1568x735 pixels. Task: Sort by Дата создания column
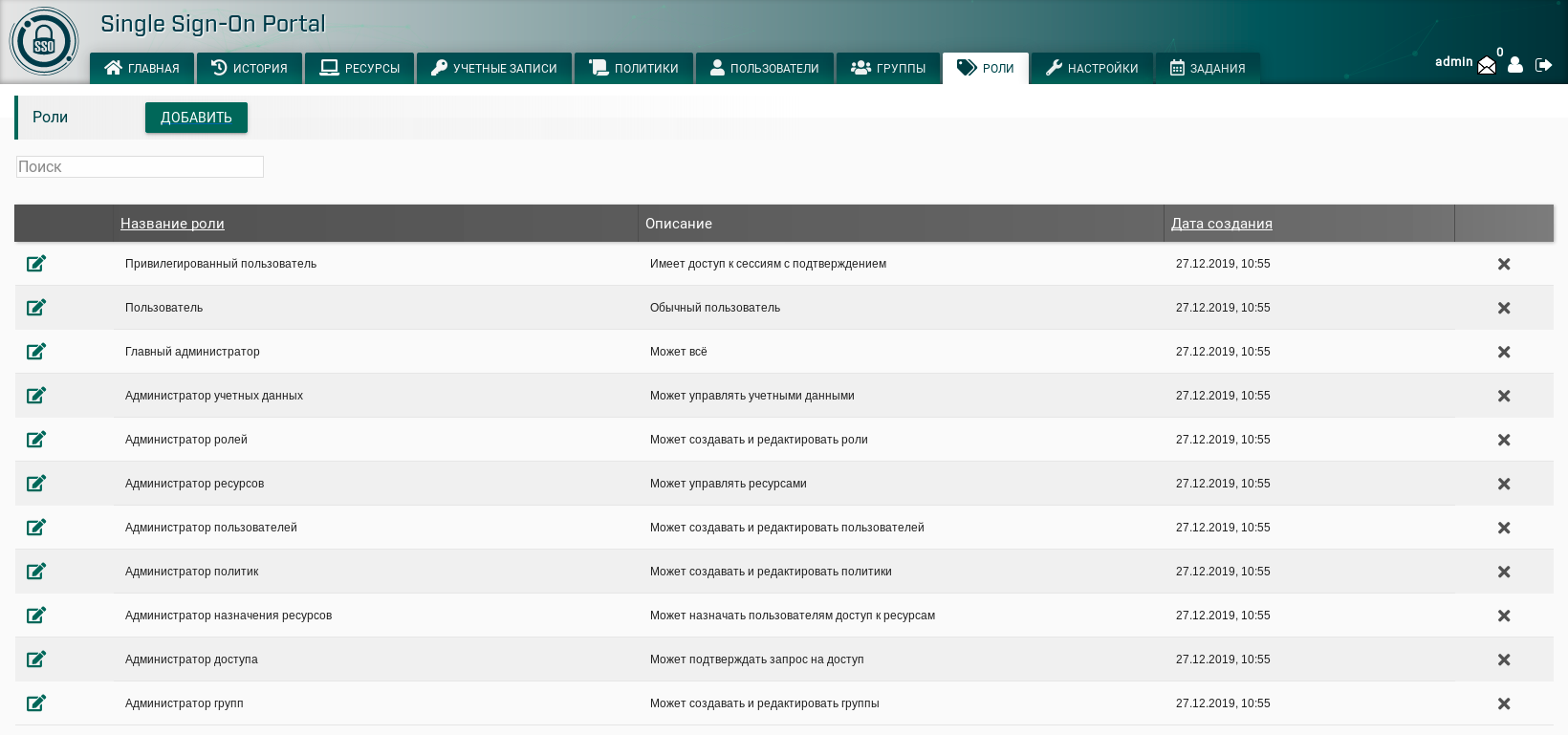point(1222,224)
